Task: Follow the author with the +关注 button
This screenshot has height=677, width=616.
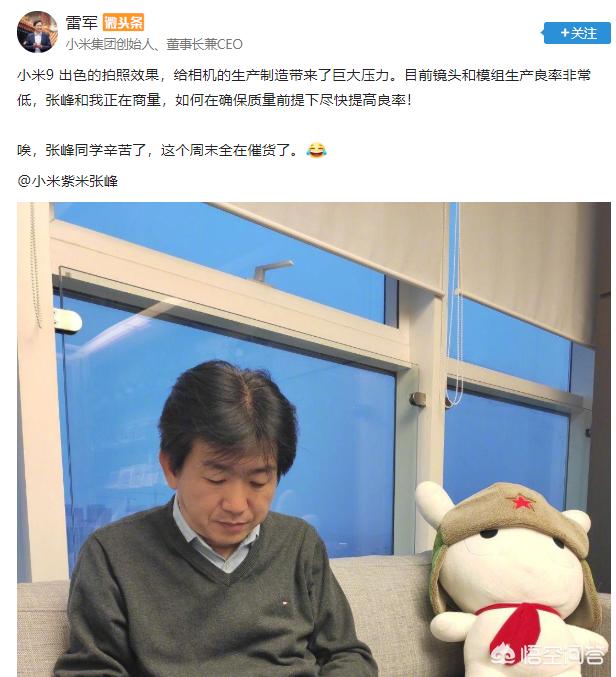Action: 577,33
